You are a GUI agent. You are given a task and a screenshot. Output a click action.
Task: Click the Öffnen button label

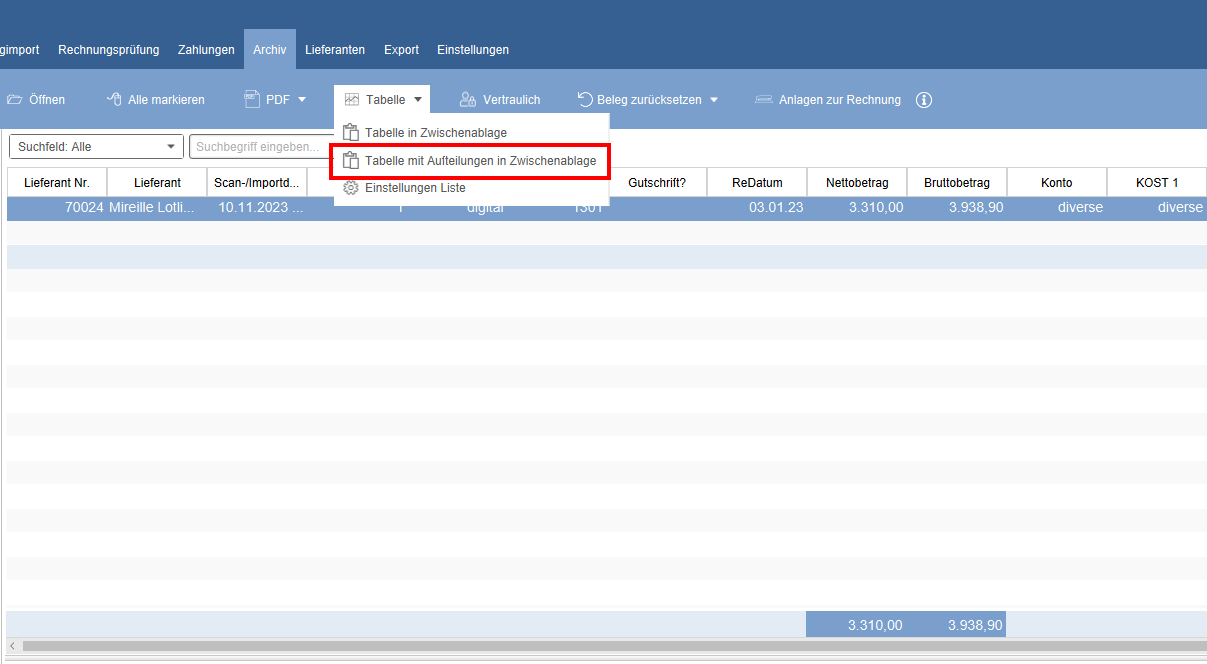47,100
